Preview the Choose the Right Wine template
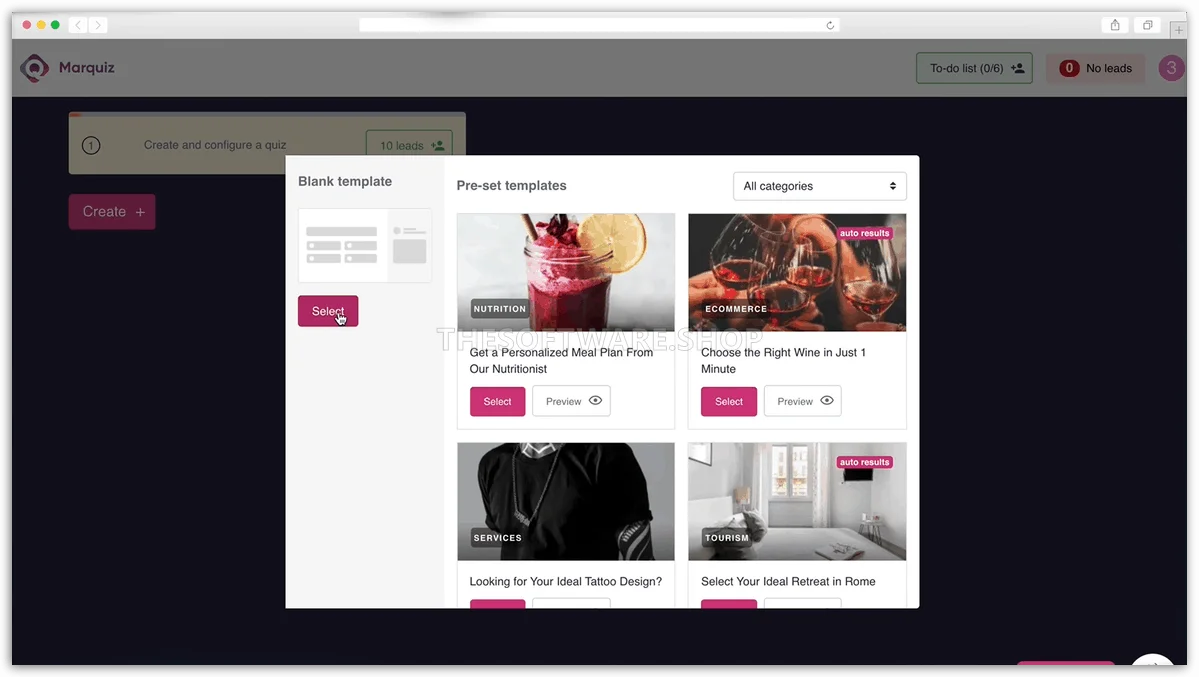The height and width of the screenshot is (677, 1199). point(803,402)
